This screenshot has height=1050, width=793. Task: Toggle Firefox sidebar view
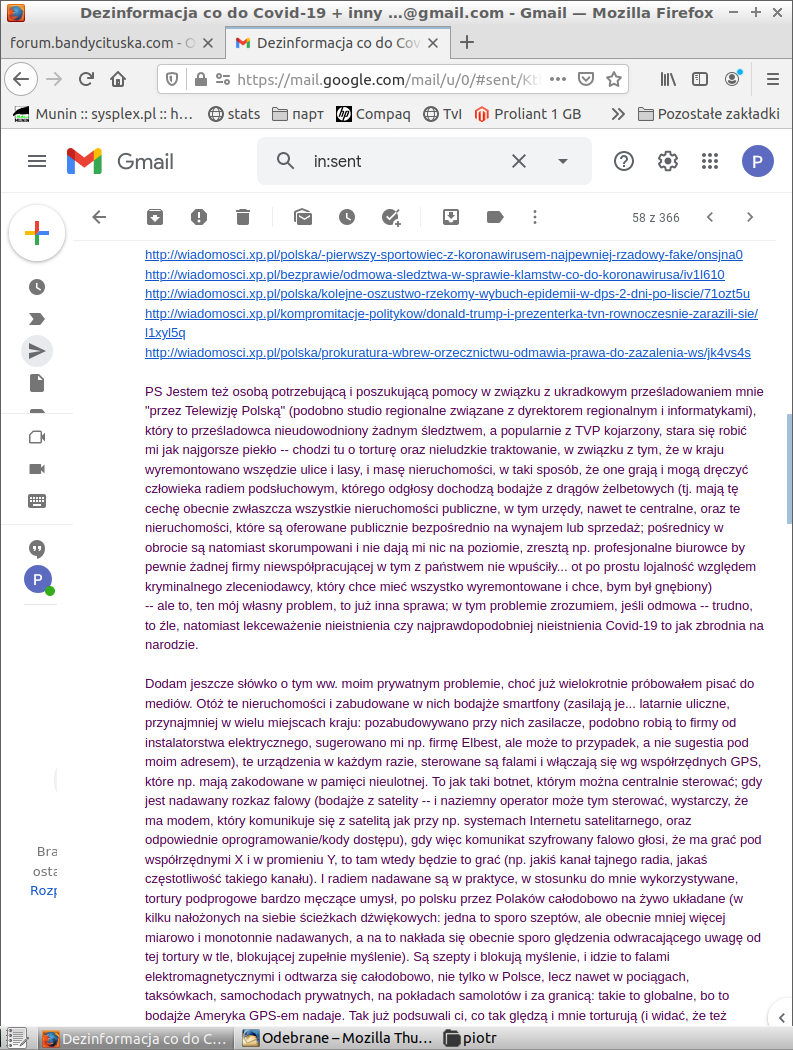click(x=700, y=79)
